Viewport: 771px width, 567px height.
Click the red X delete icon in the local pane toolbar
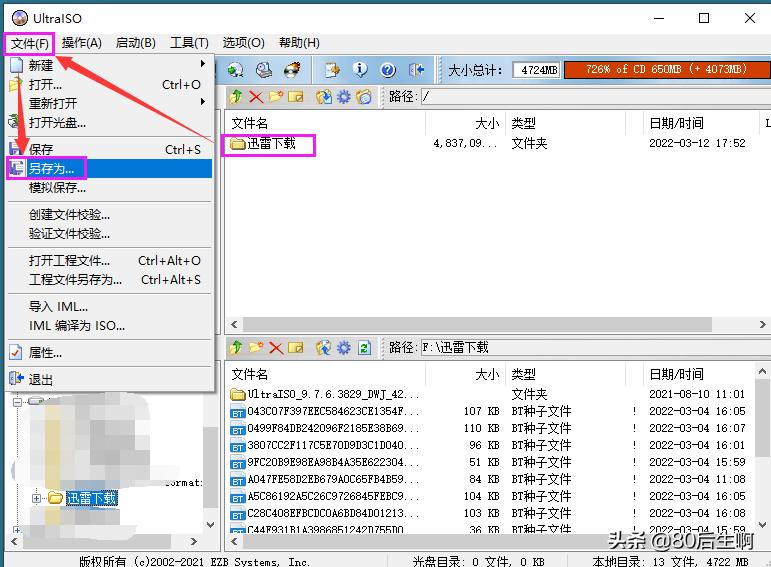pyautogui.click(x=276, y=348)
